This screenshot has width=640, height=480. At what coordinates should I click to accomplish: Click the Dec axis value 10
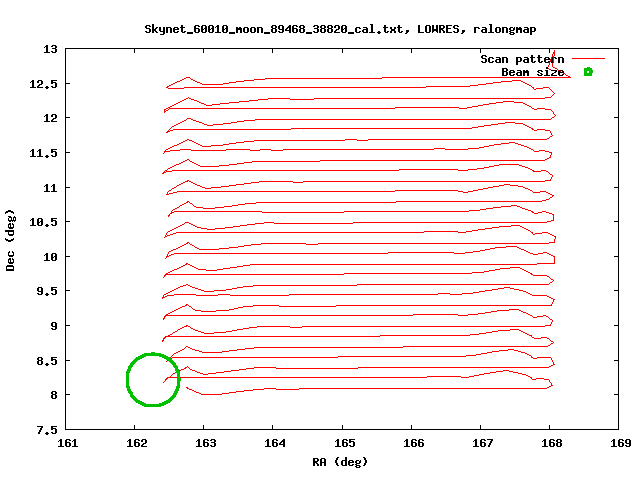pyautogui.click(x=50, y=257)
